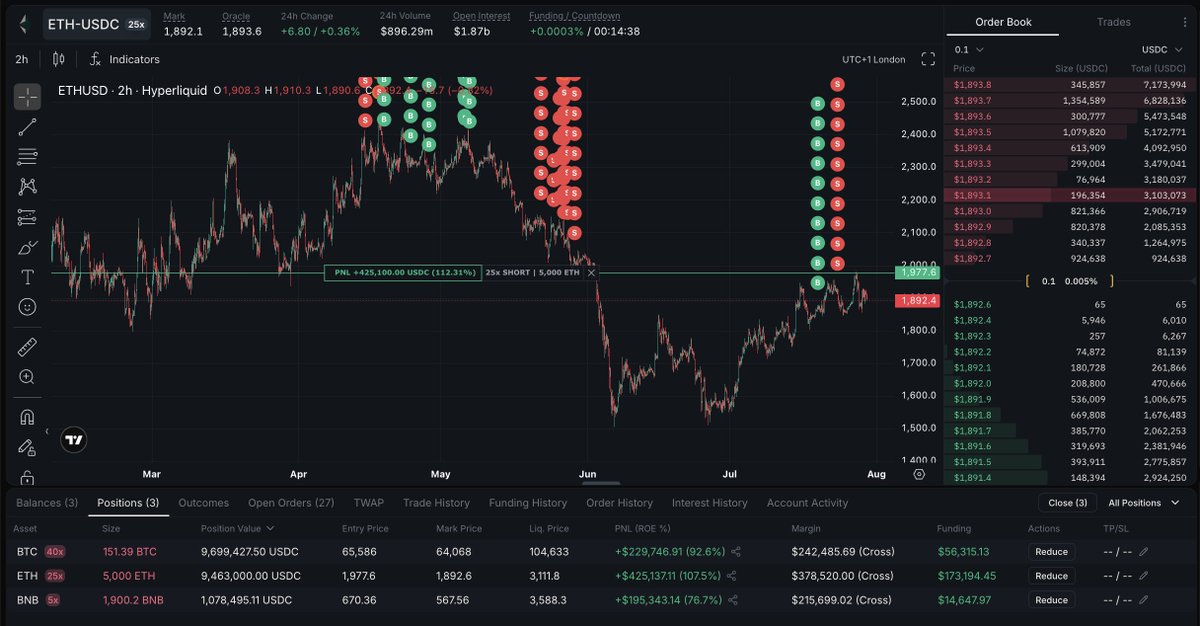1200x626 pixels.
Task: Click the $1,891.4 bid price in order book
Action: tap(973, 477)
